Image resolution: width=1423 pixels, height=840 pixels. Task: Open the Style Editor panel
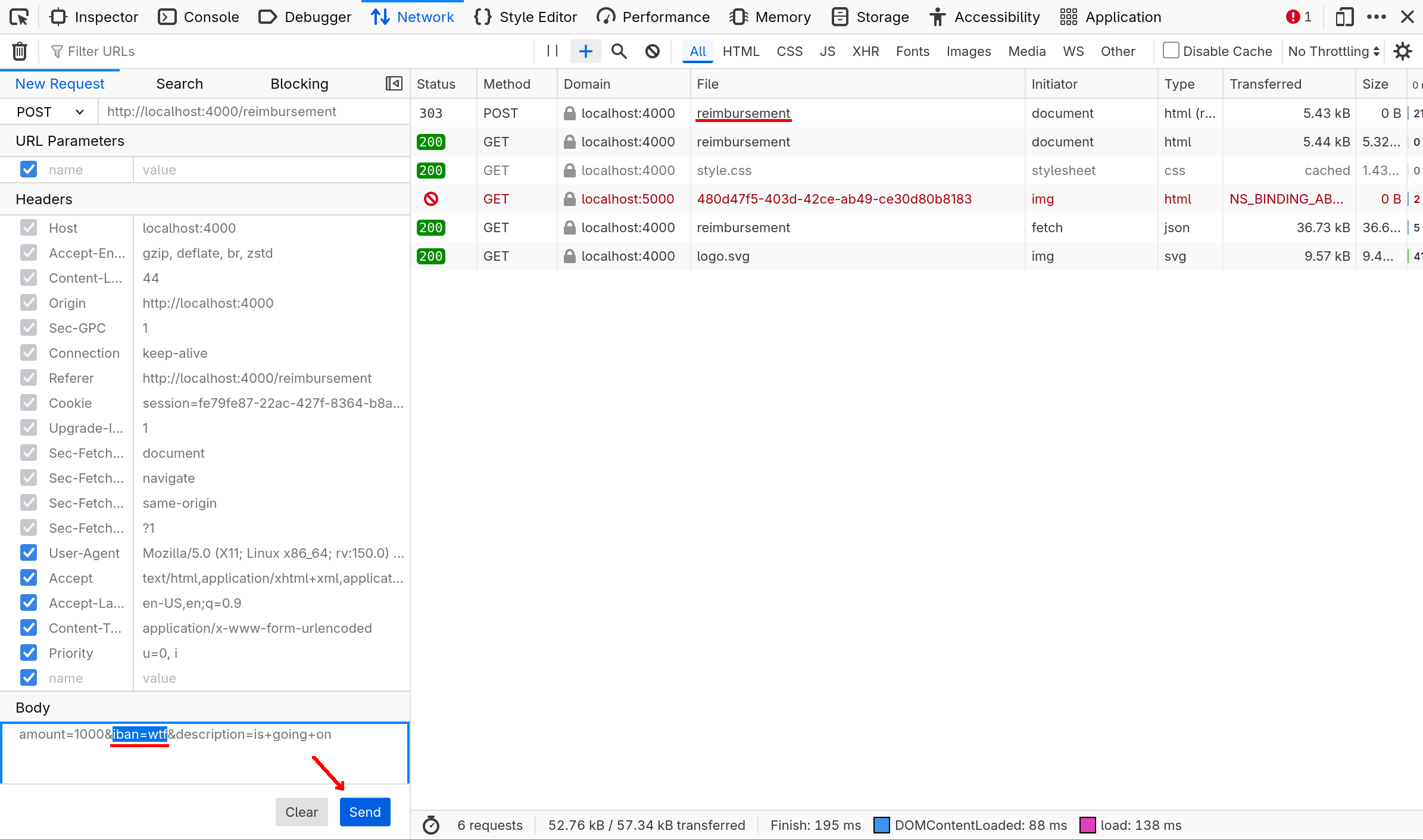click(x=525, y=17)
